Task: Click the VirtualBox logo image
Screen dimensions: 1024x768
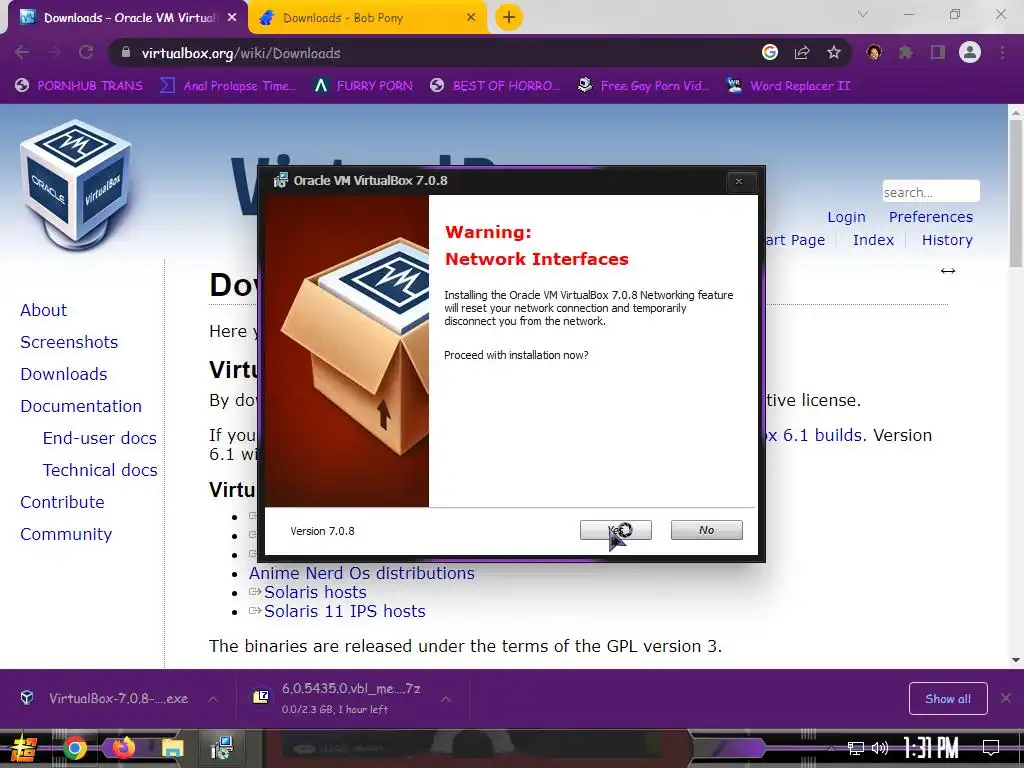Action: pyautogui.click(x=76, y=184)
